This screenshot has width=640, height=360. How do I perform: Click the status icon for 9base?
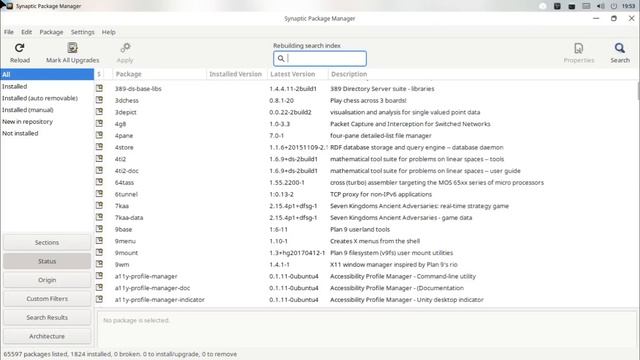click(x=99, y=229)
